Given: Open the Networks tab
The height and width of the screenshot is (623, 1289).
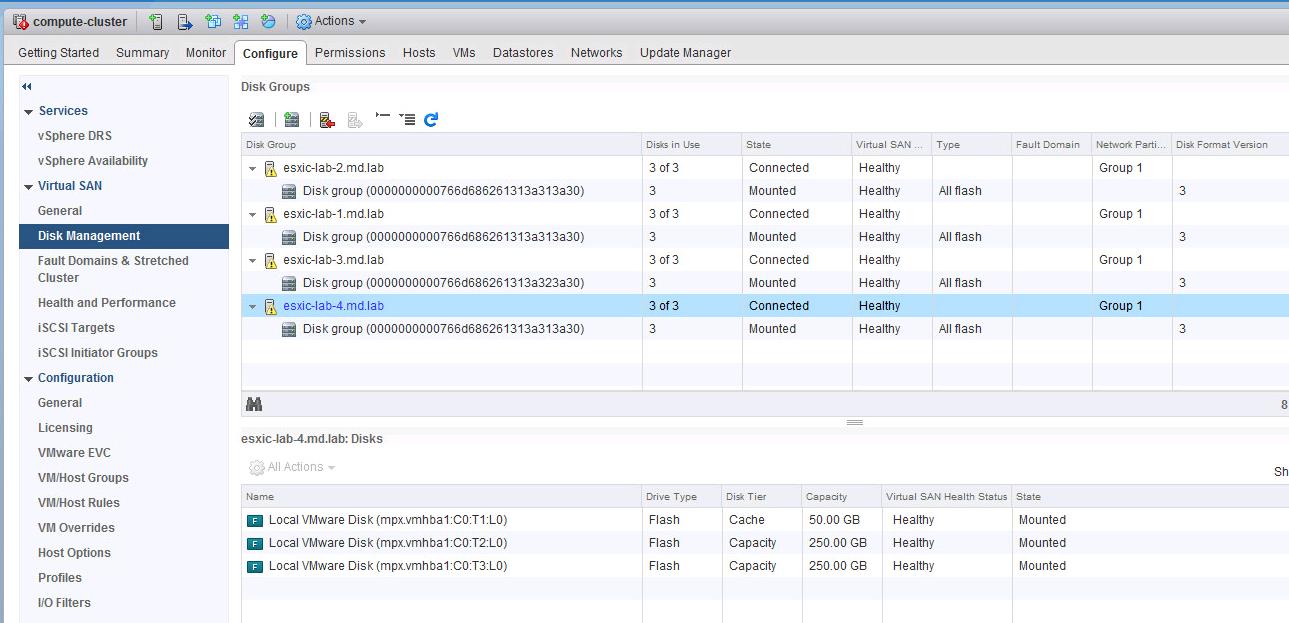Looking at the screenshot, I should point(597,53).
